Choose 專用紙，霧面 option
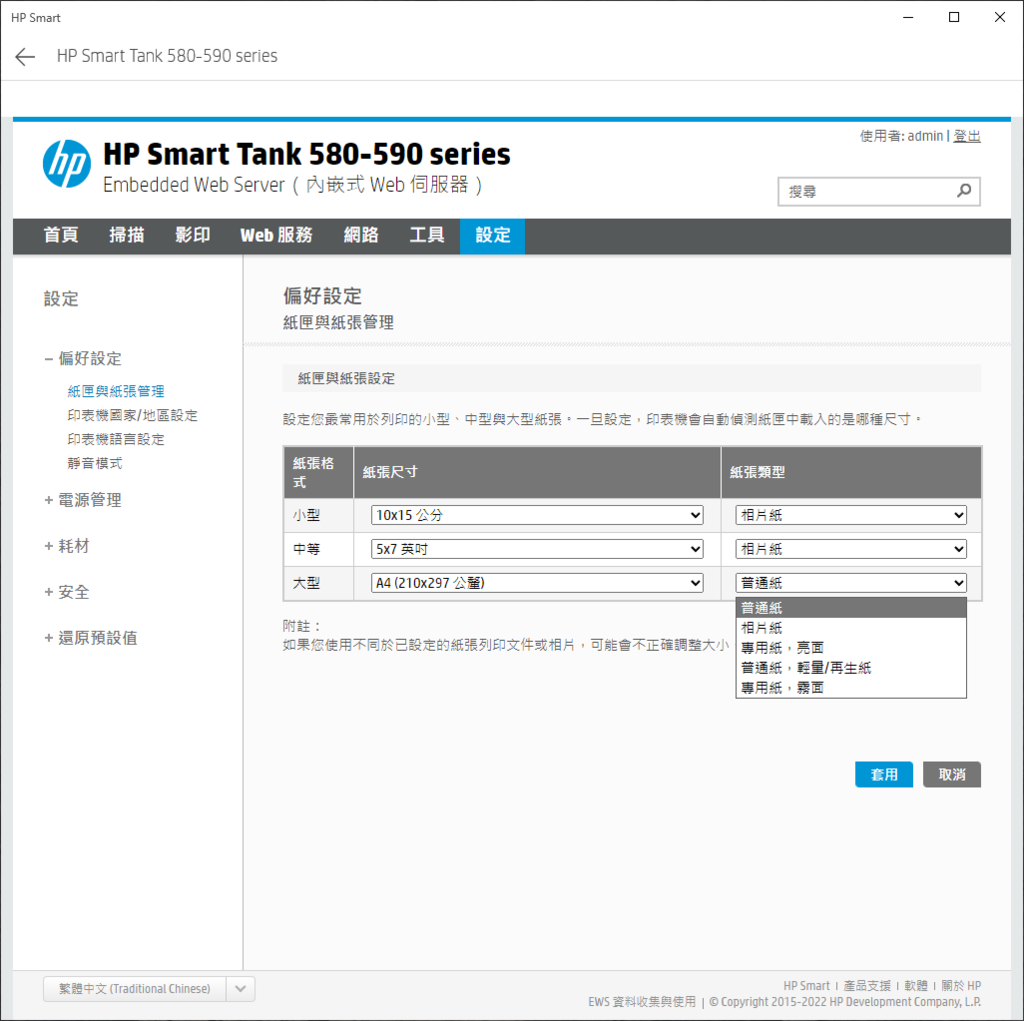The image size is (1024, 1021). [851, 688]
